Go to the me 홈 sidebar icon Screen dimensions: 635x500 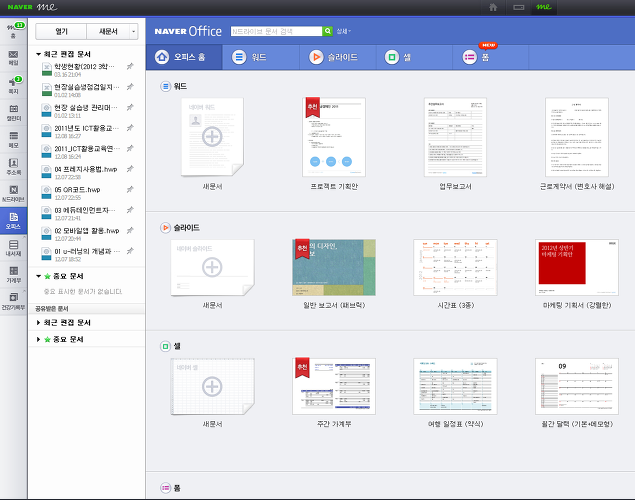(x=13, y=31)
